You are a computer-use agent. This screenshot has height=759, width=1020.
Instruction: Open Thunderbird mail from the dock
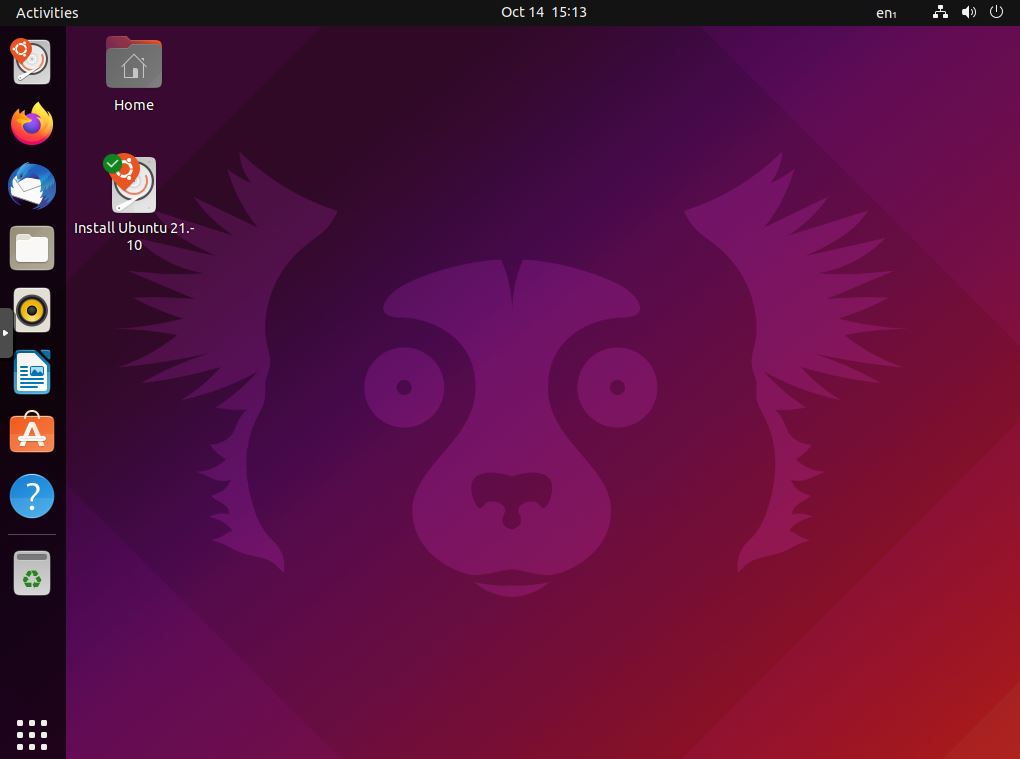point(32,186)
